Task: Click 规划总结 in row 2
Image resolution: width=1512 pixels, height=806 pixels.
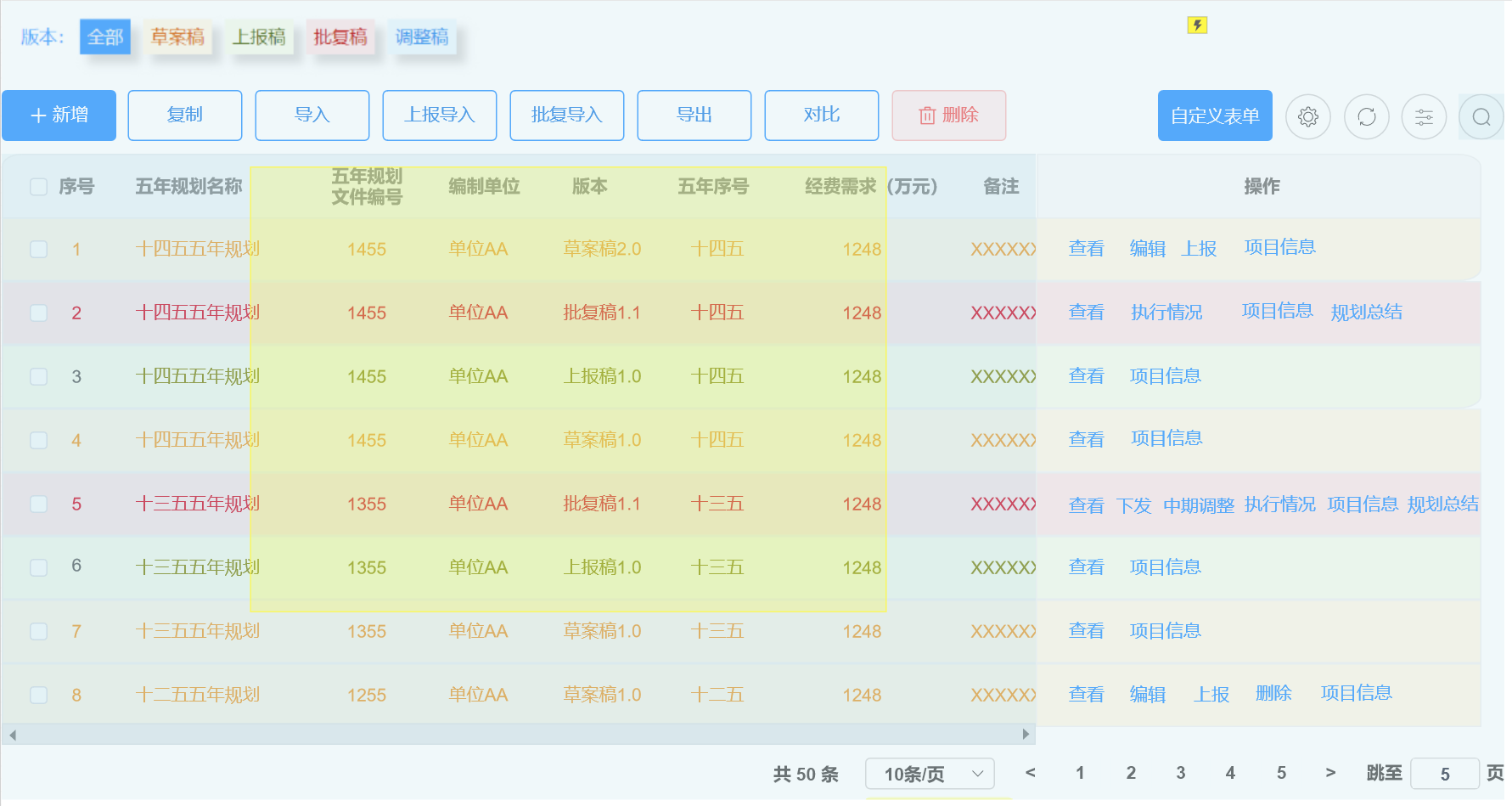Action: click(x=1367, y=313)
